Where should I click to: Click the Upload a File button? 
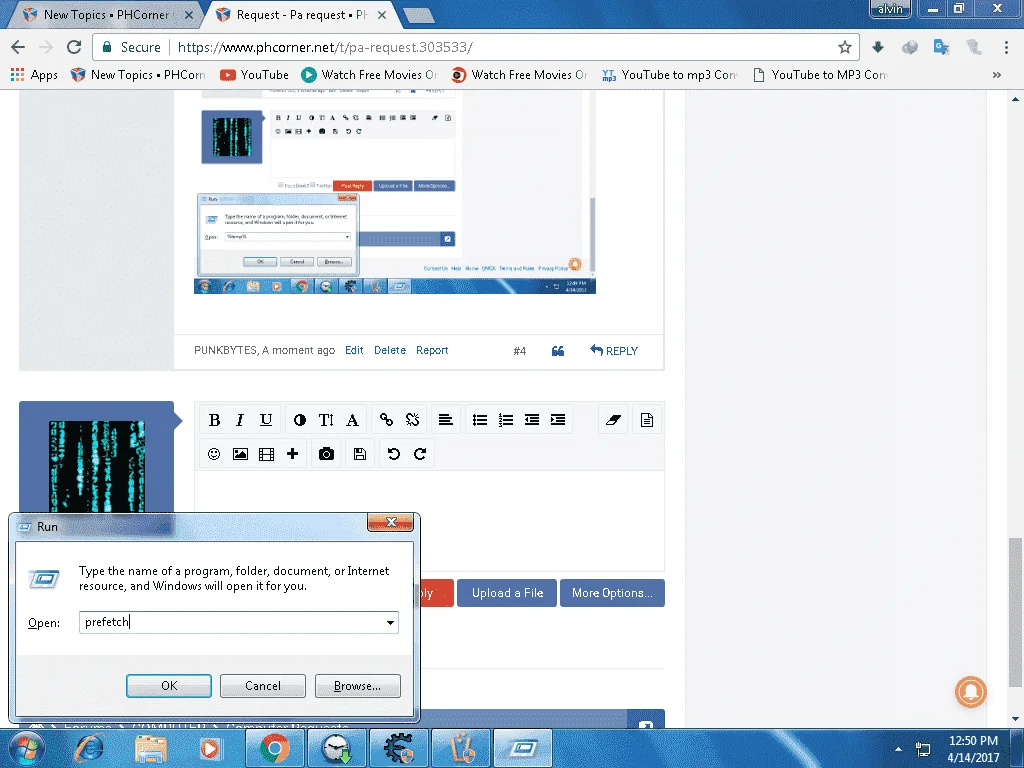pos(507,593)
